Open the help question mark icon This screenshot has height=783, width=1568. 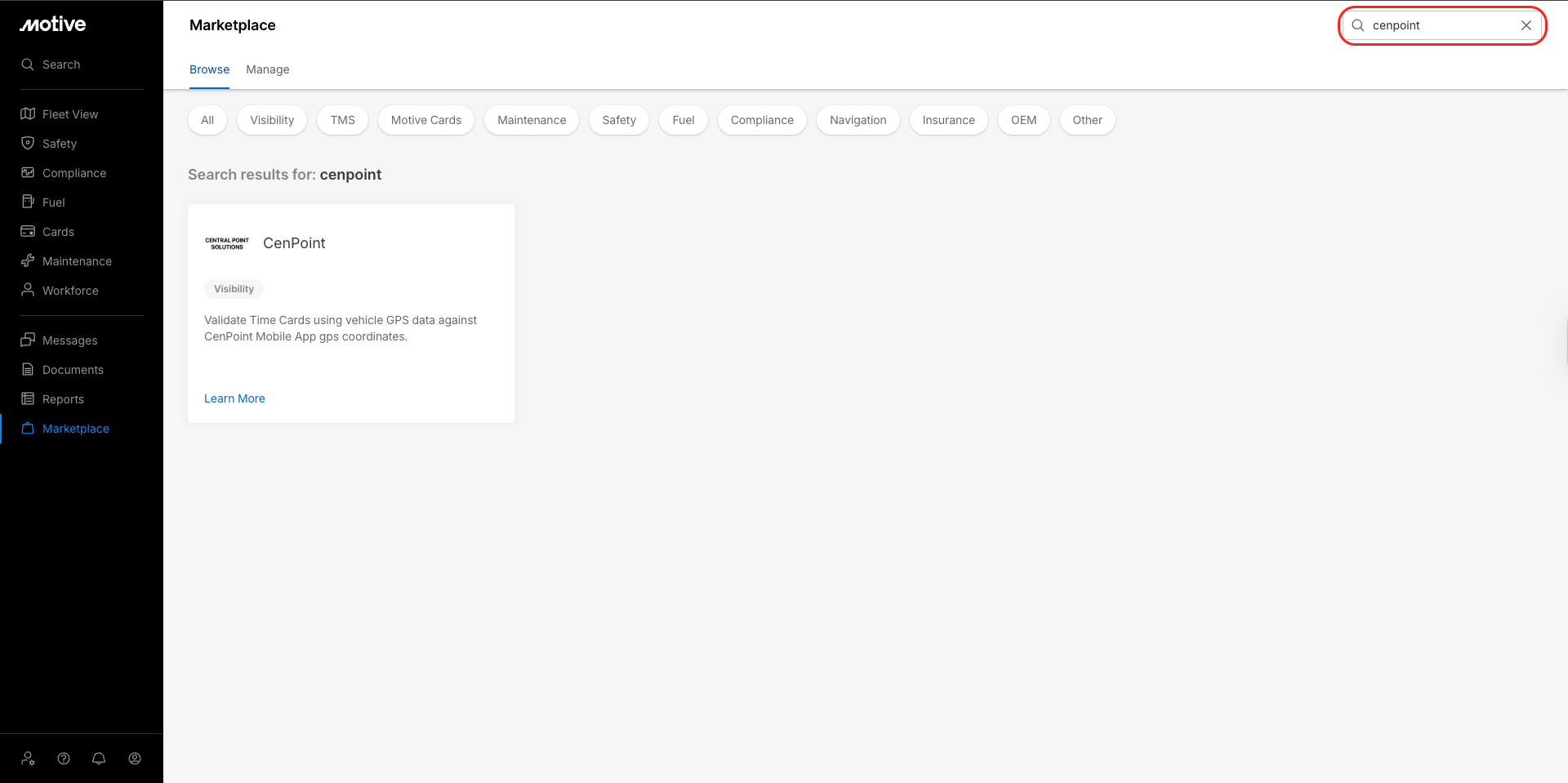(x=64, y=759)
